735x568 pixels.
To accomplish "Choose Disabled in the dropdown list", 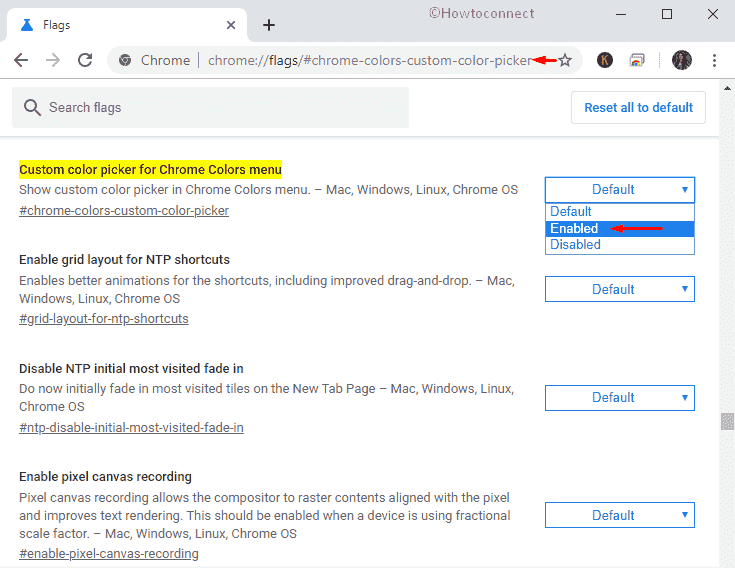I will pyautogui.click(x=620, y=245).
